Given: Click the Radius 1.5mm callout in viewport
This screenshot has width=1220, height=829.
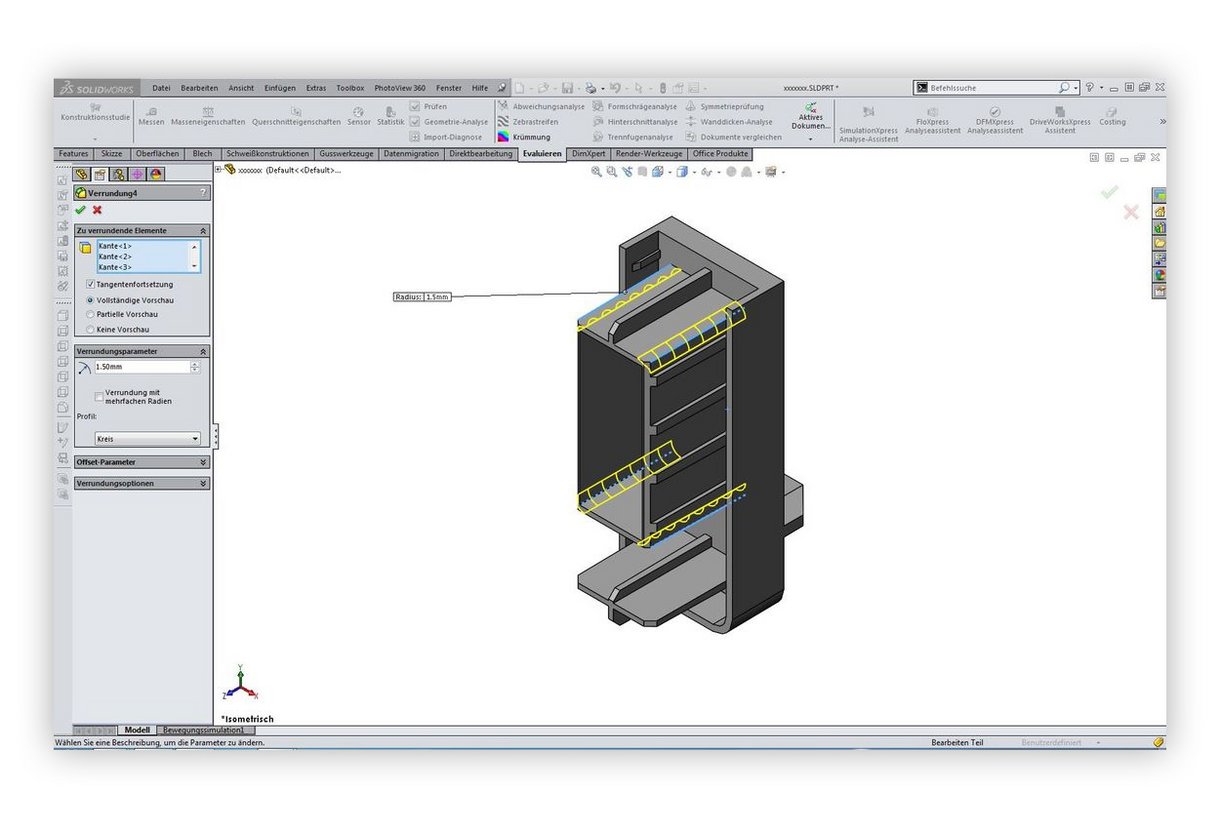Looking at the screenshot, I should [x=423, y=297].
